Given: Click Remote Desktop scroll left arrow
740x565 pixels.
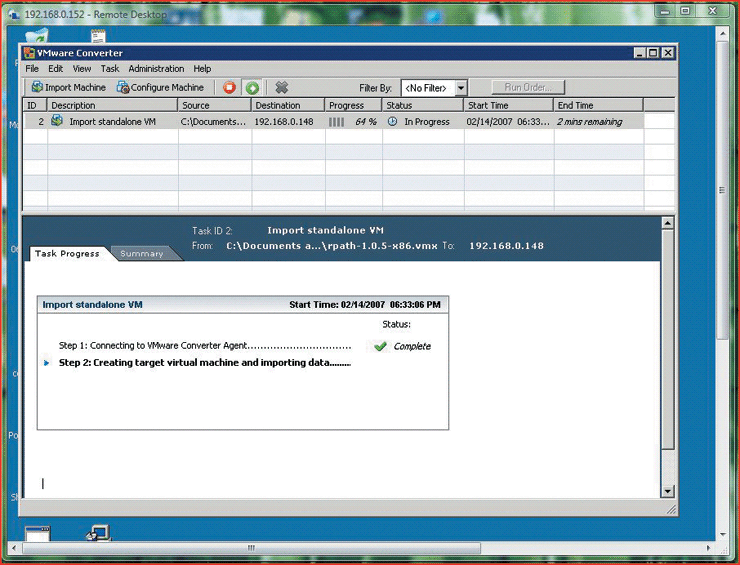Looking at the screenshot, I should (13, 548).
